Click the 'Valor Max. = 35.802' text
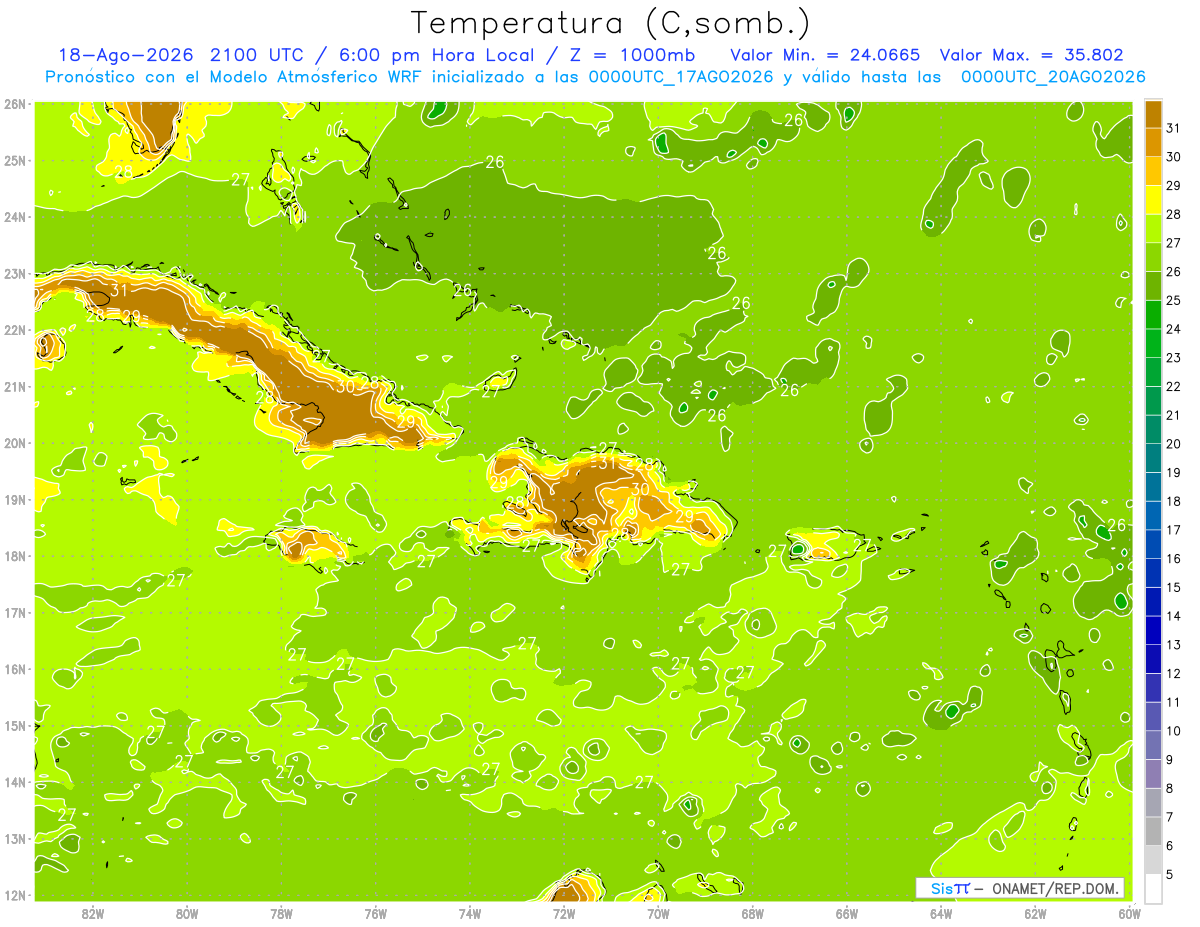 click(1030, 56)
